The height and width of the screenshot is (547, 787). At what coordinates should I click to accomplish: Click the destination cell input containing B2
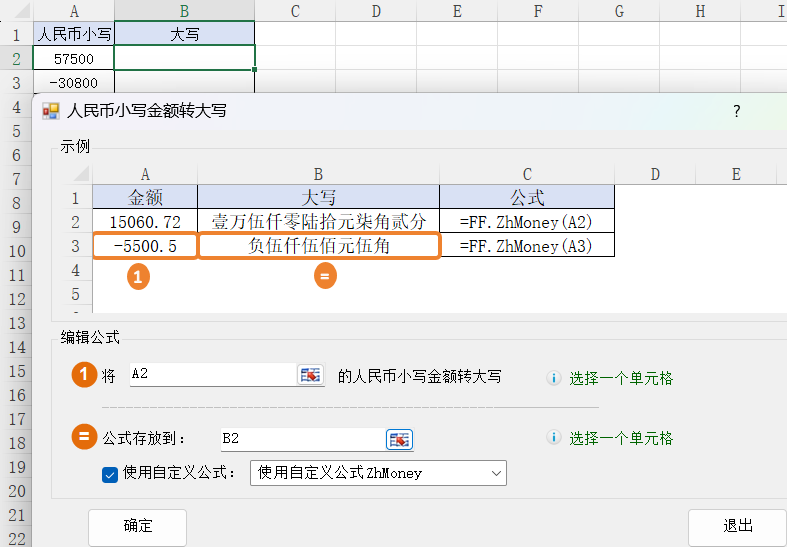pyautogui.click(x=300, y=439)
